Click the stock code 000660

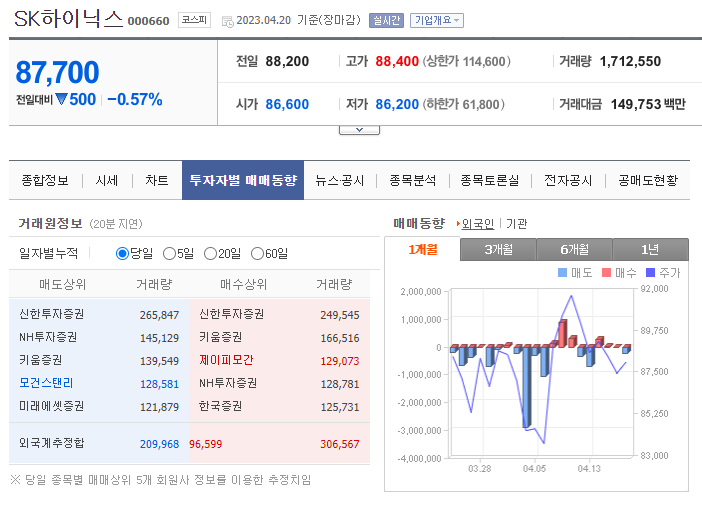point(148,21)
